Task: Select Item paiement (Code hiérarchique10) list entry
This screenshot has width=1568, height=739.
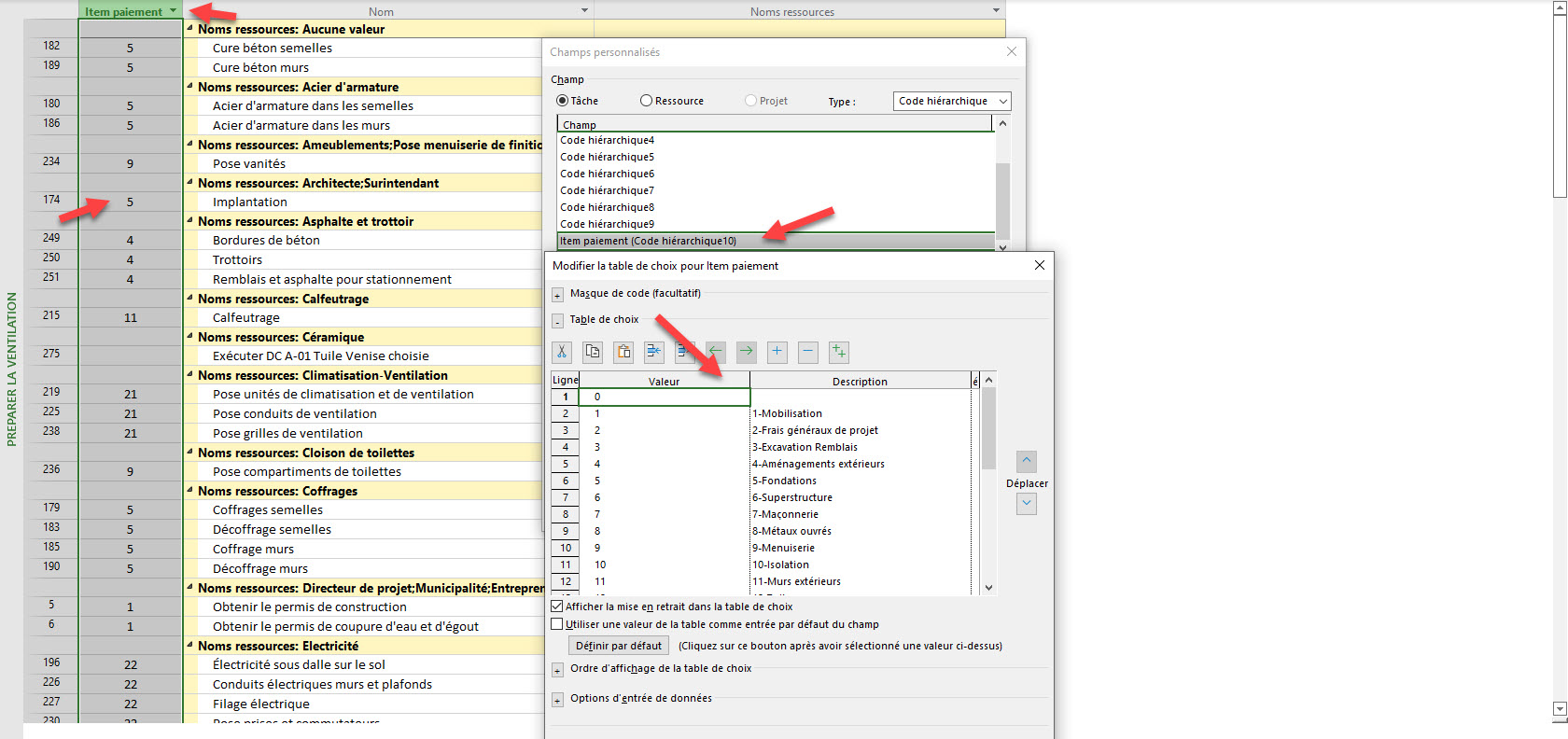Action: pyautogui.click(x=649, y=241)
